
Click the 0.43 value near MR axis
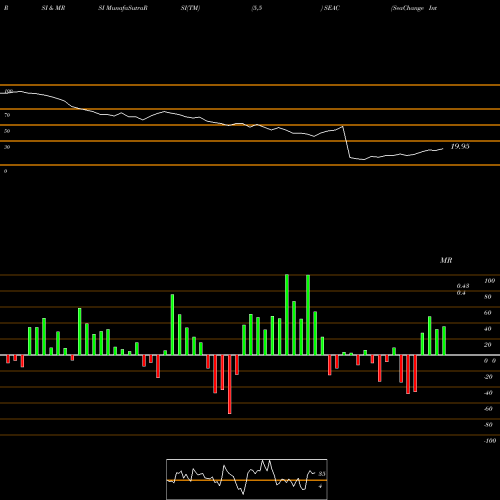(463, 286)
